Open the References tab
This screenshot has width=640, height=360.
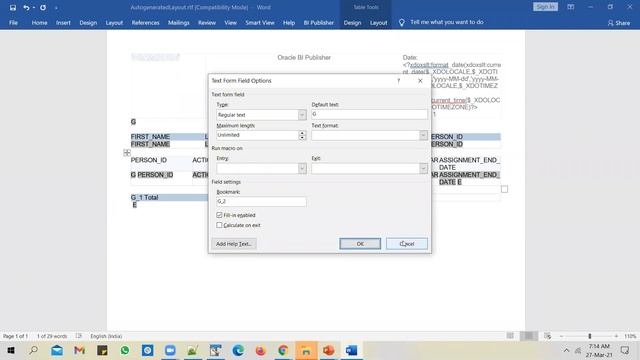tap(145, 23)
